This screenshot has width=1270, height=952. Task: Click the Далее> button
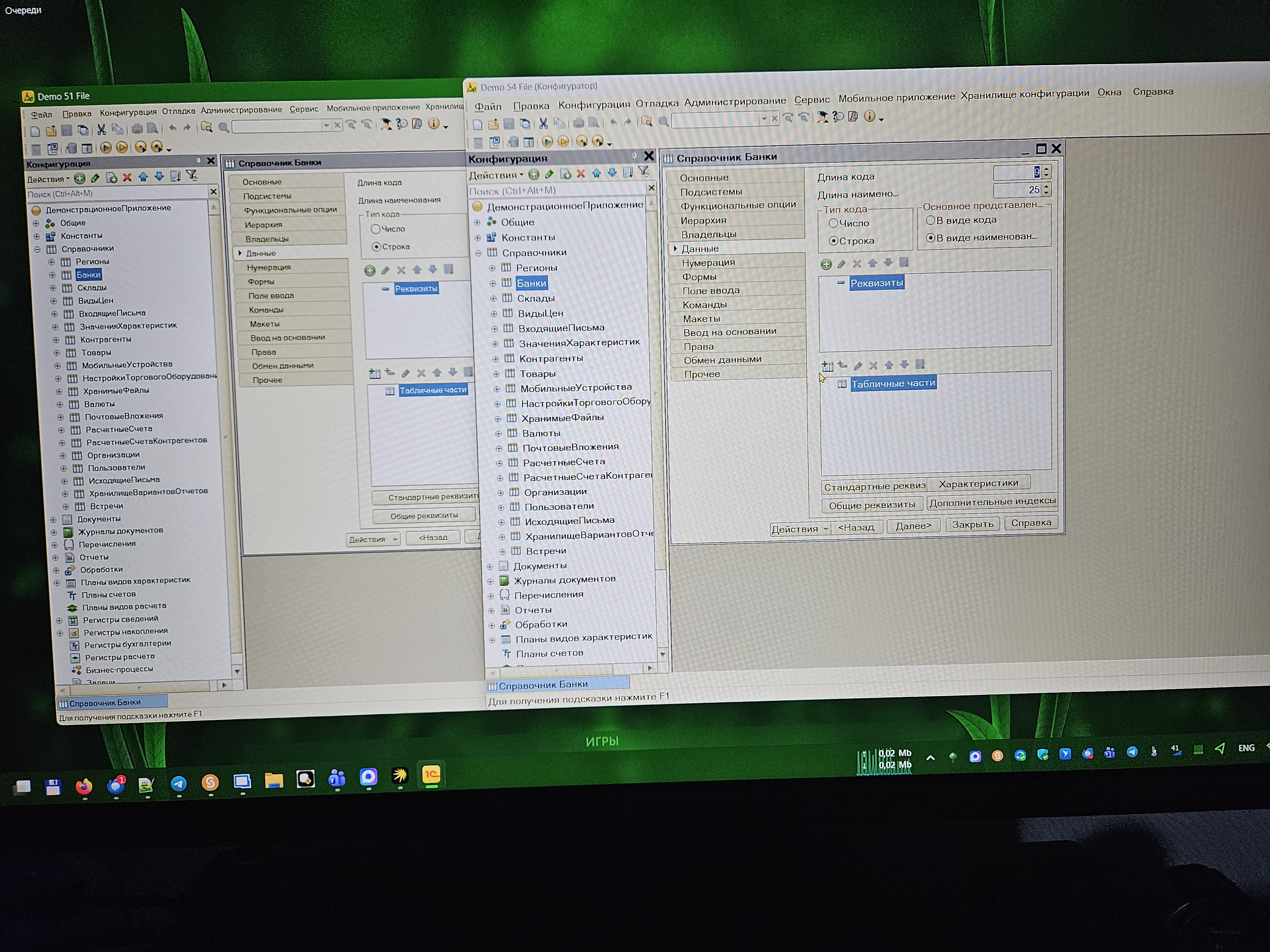click(x=913, y=526)
